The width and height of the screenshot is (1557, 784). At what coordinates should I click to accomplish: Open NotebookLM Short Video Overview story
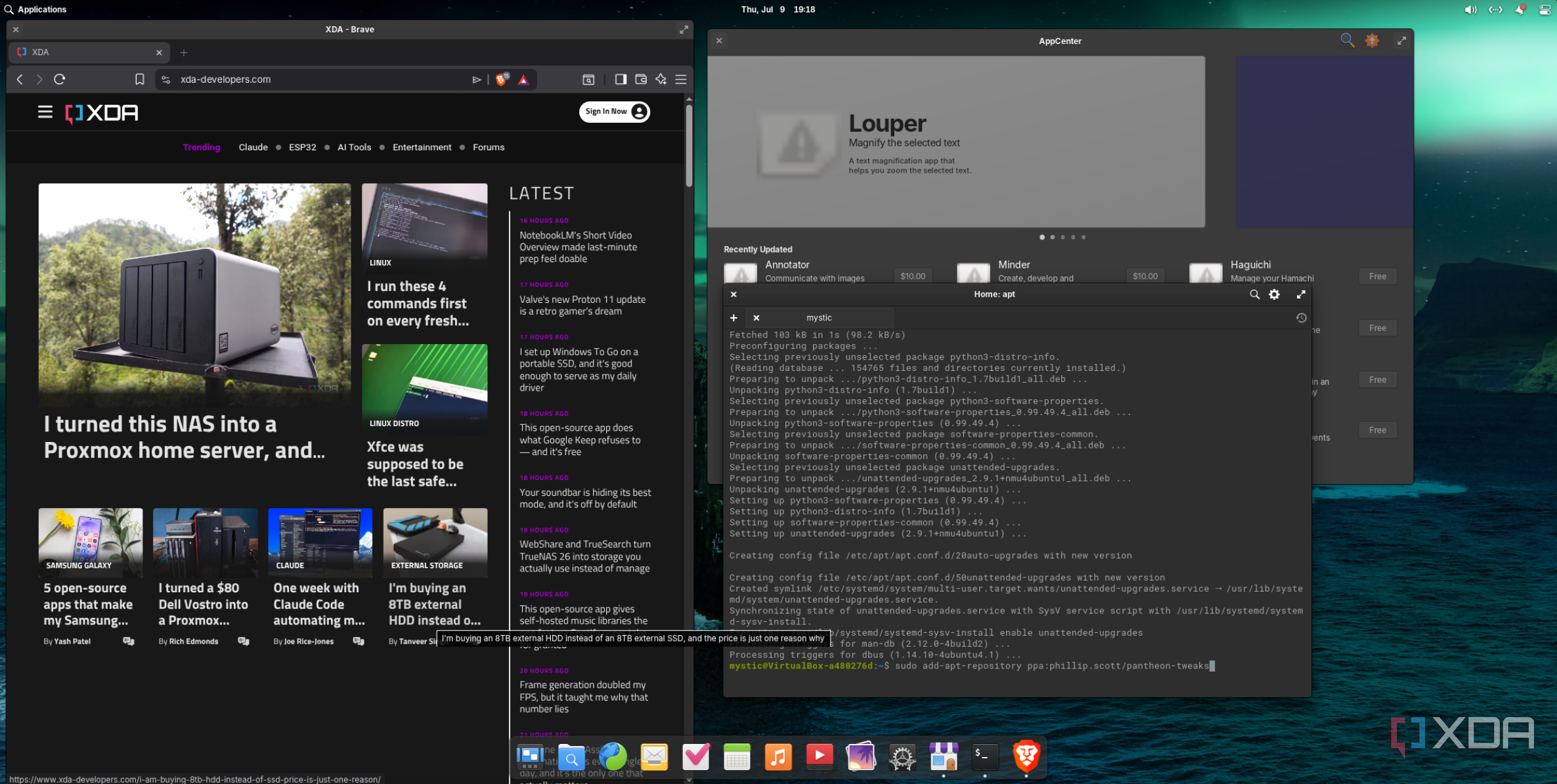(578, 247)
